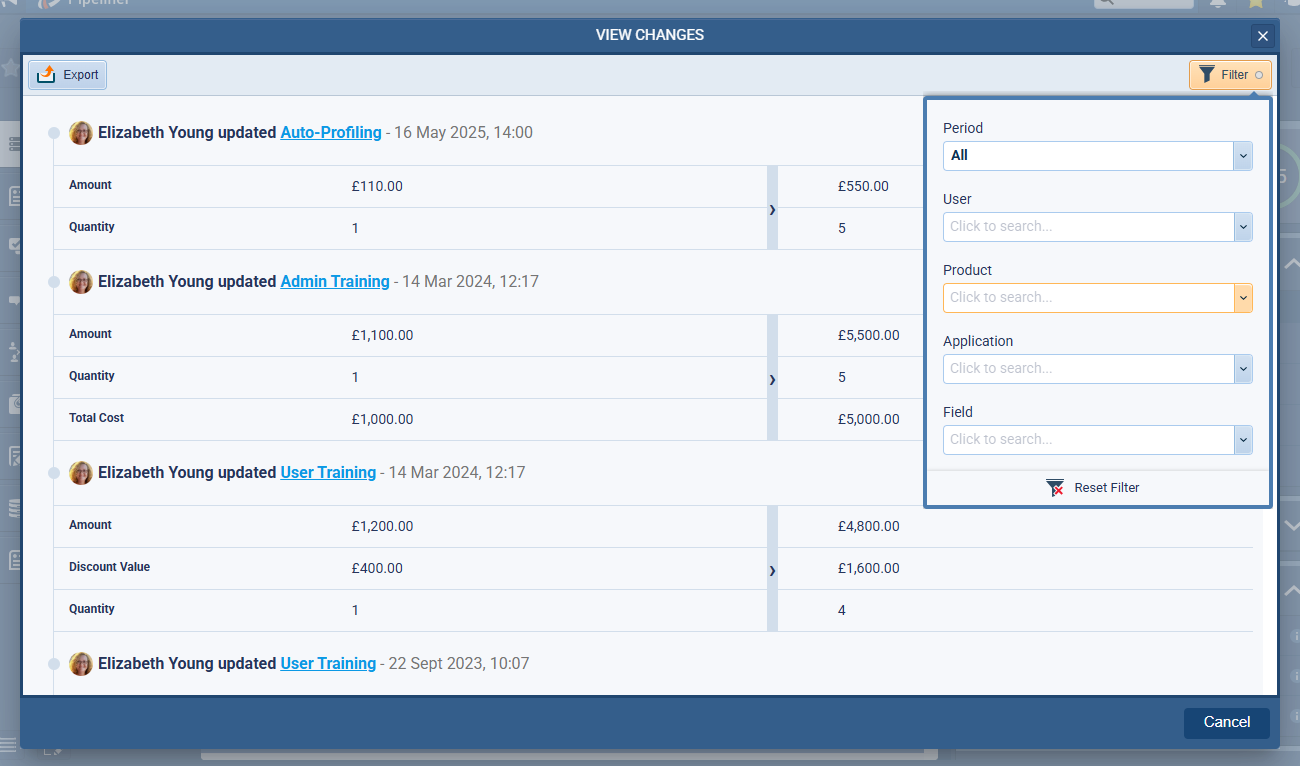Screen dimensions: 1300x766
Task: Click avatar beside User Training 14 Mar 2024
Action: (x=81, y=473)
